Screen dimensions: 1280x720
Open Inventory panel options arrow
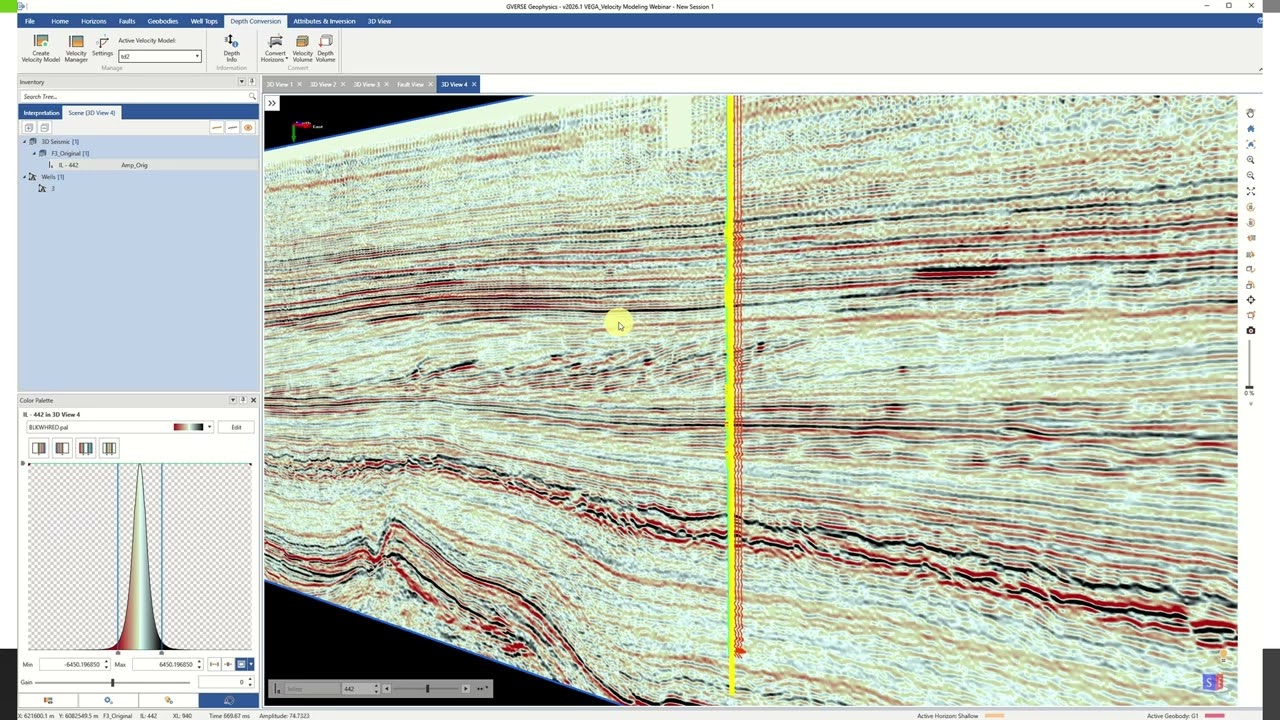click(x=241, y=82)
